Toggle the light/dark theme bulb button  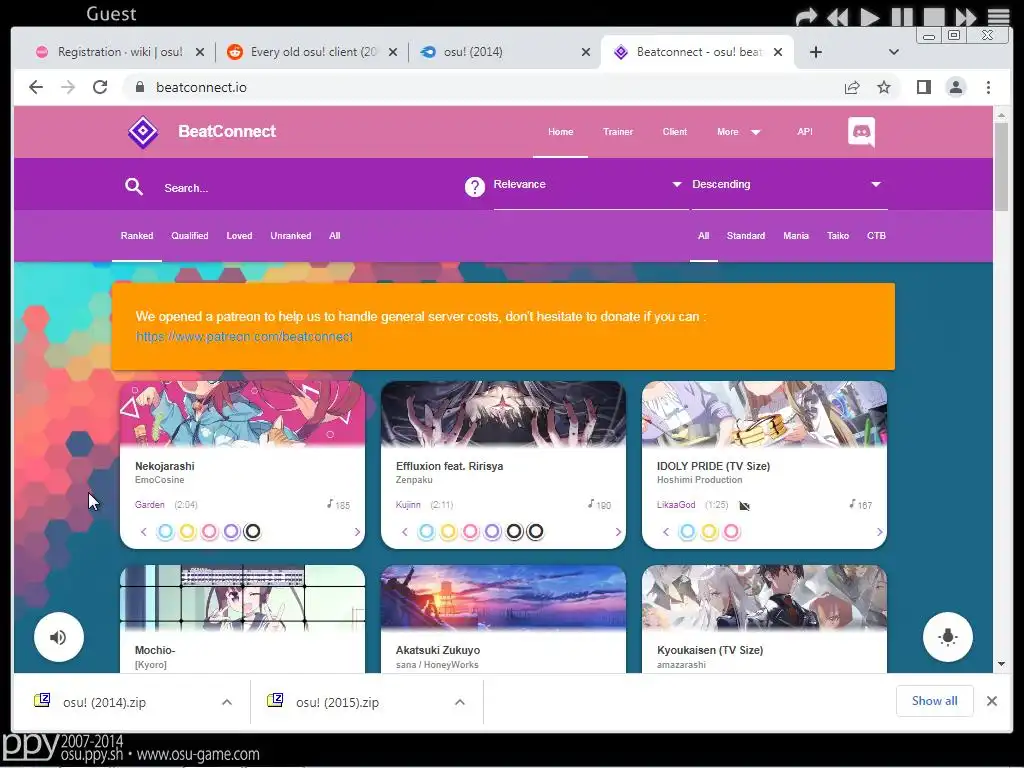(x=948, y=637)
